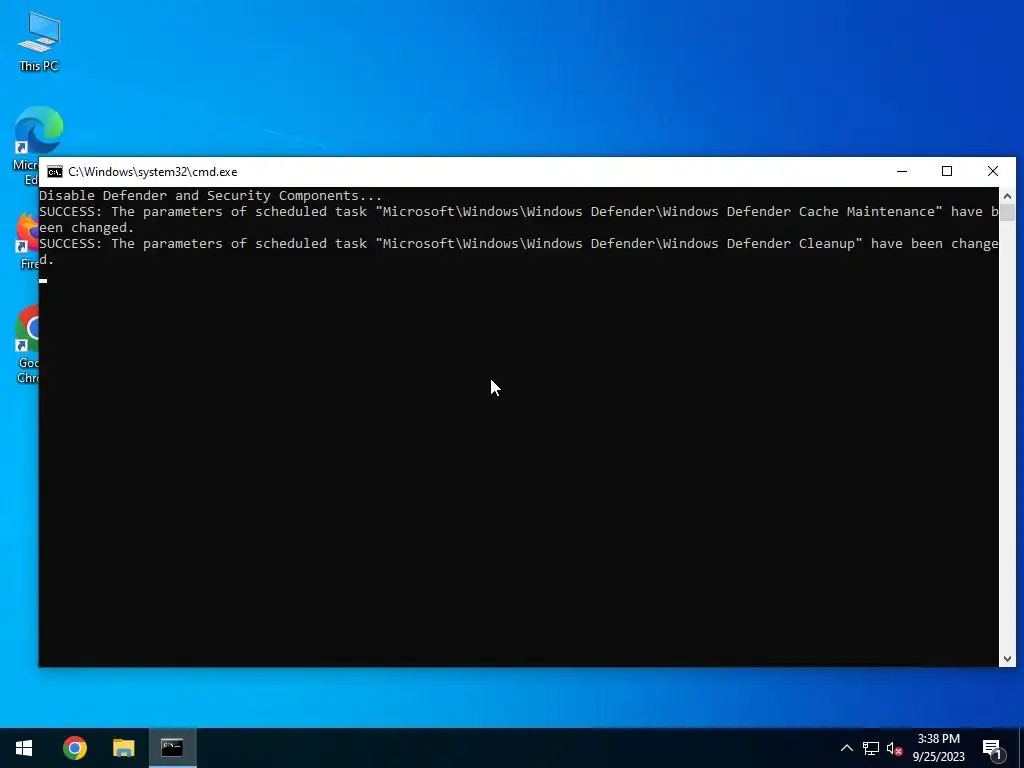Close the cmd.exe window
The image size is (1024, 768).
(993, 171)
